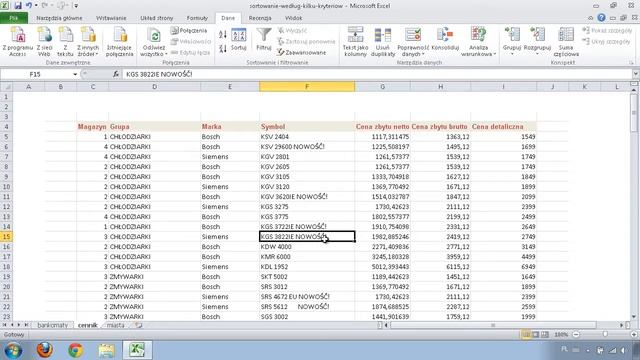Switch to Widok tab
This screenshot has height=360, width=640.
point(293,18)
